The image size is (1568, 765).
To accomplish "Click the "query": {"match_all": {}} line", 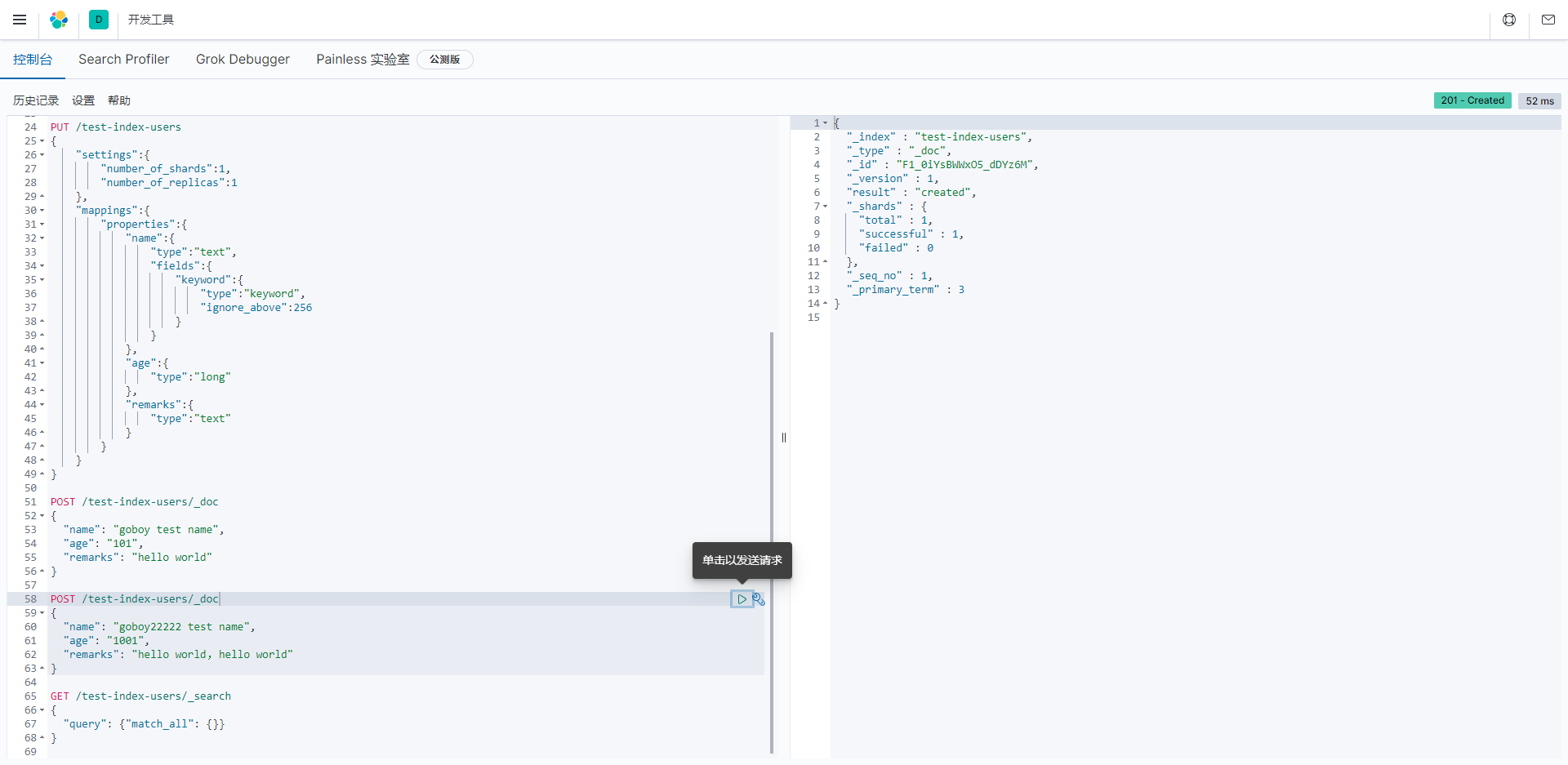I will 144,724.
